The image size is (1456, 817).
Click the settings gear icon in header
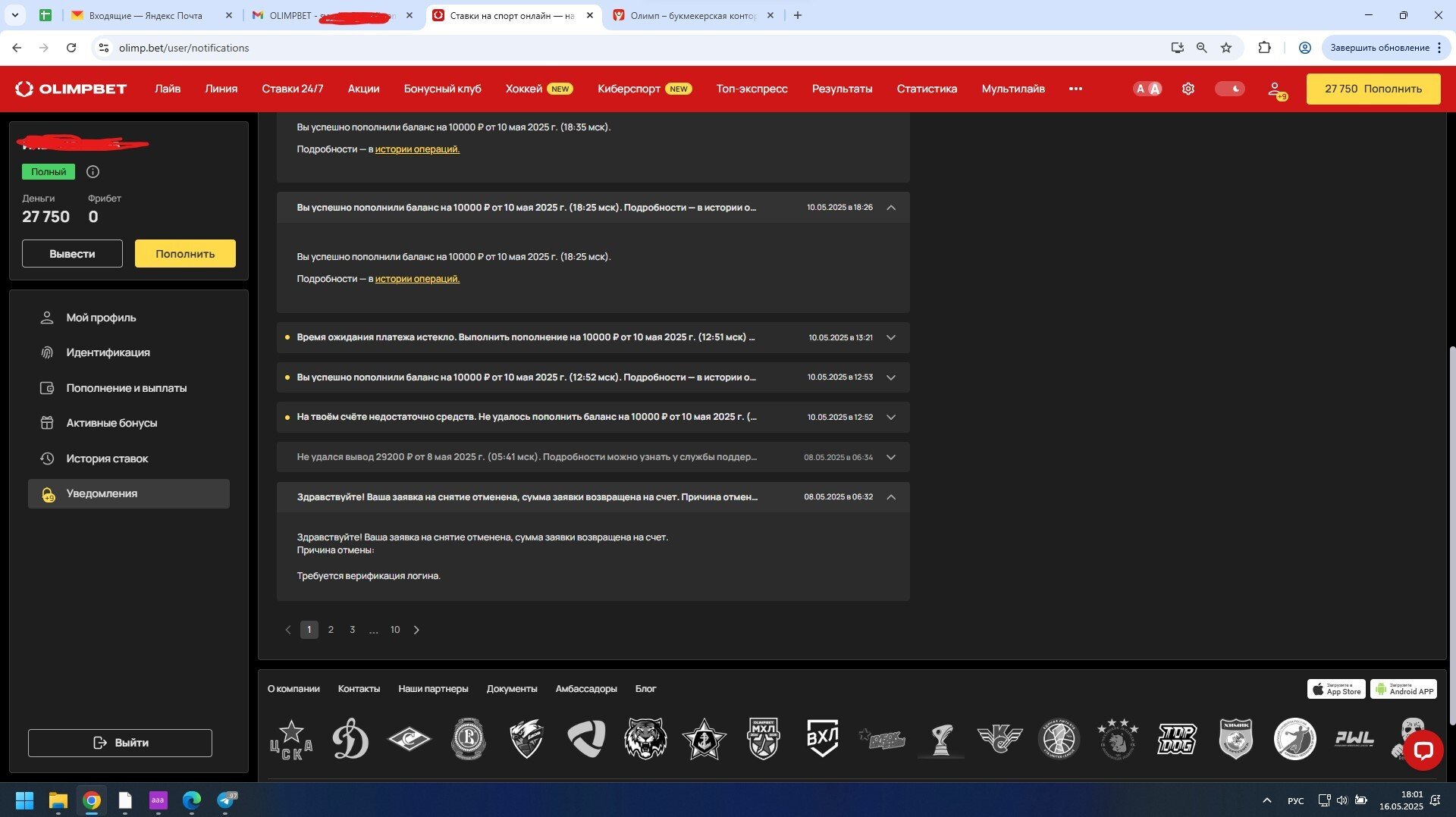tap(1188, 89)
